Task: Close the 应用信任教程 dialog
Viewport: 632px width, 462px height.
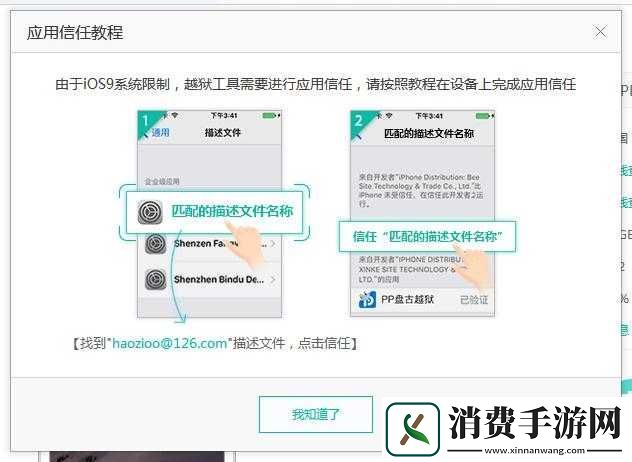Action: coord(600,31)
